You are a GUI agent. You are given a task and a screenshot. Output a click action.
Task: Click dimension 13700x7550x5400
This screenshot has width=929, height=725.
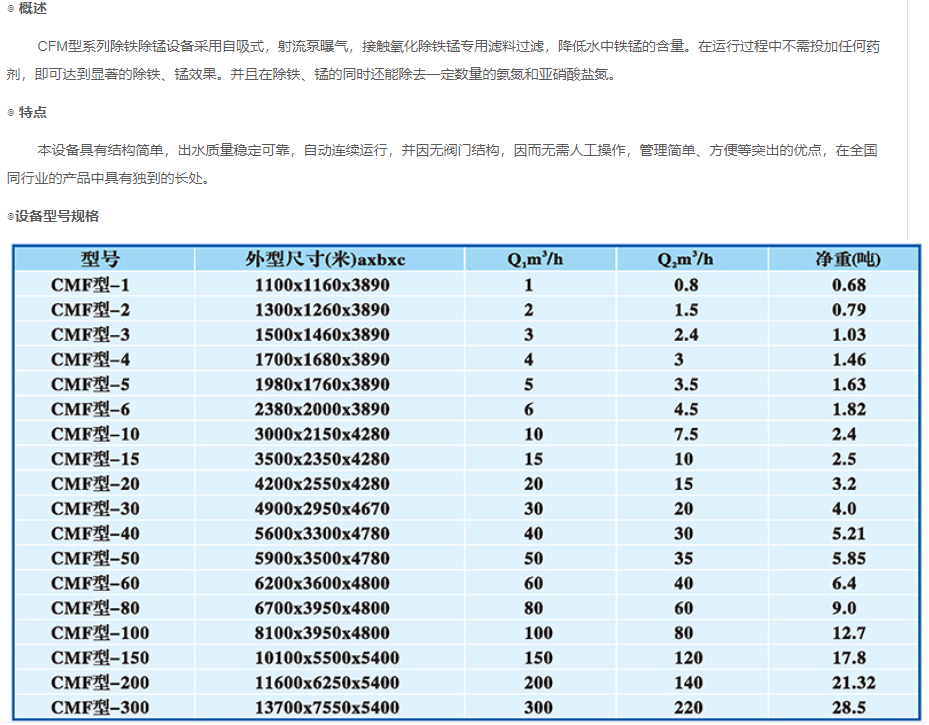point(327,708)
